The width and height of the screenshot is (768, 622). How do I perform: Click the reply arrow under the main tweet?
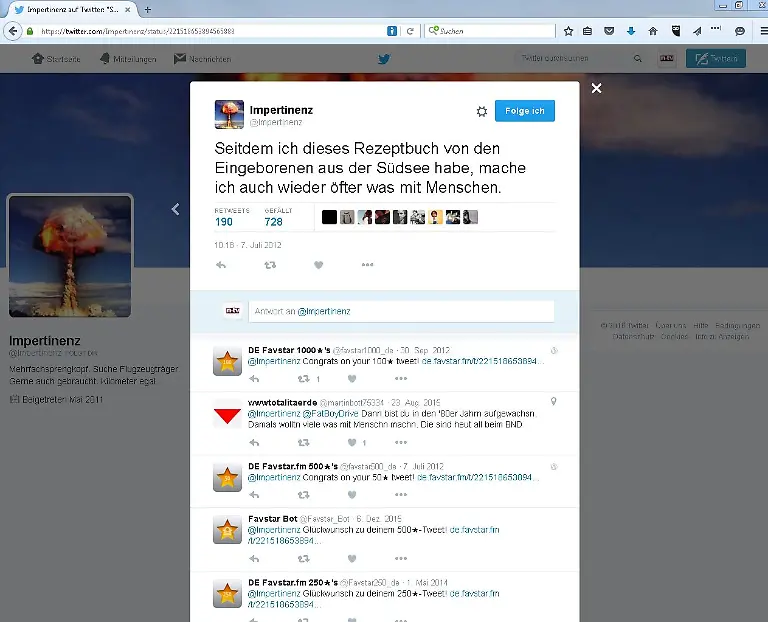221,265
